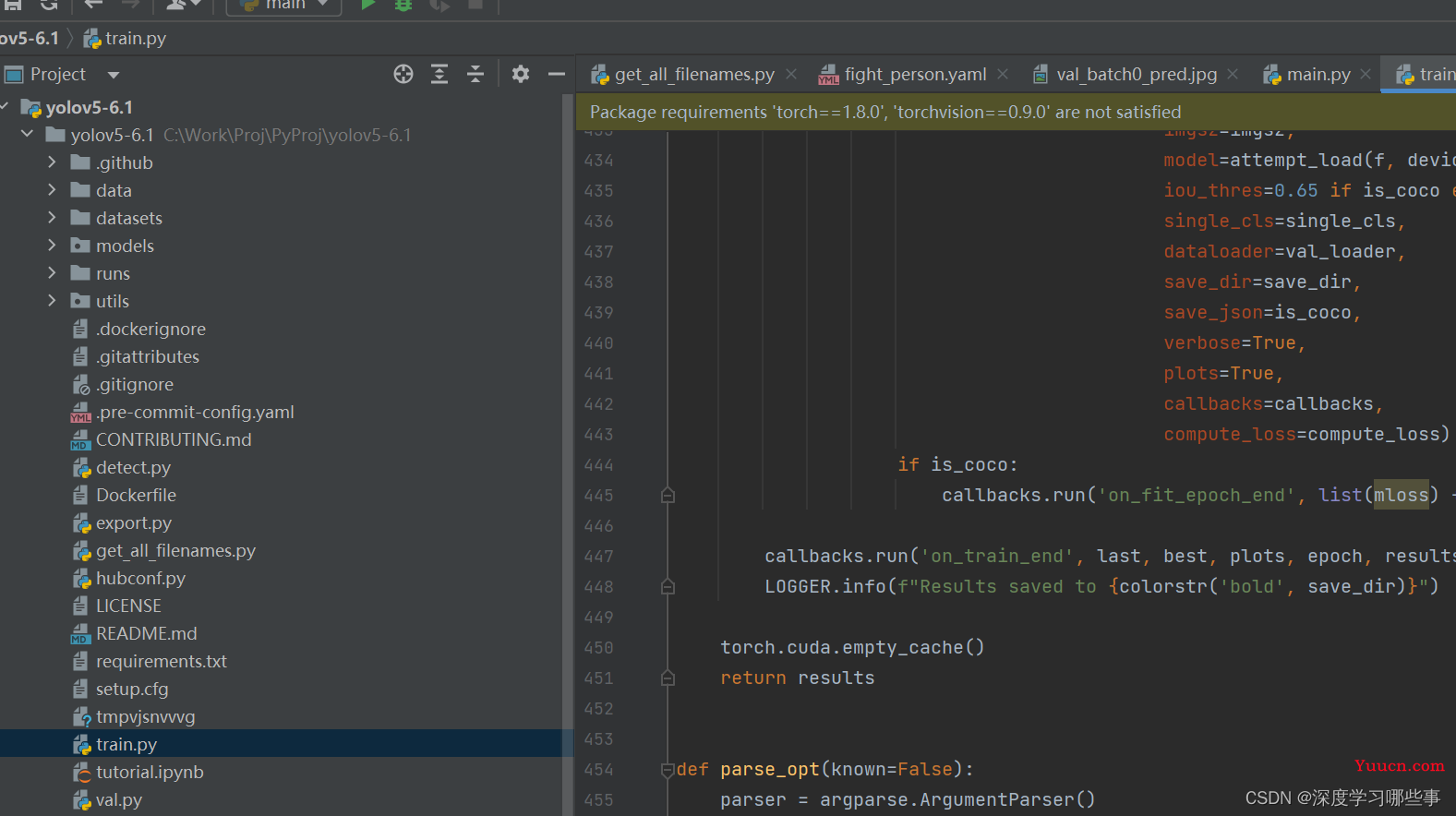Expand the data folder

(x=52, y=189)
